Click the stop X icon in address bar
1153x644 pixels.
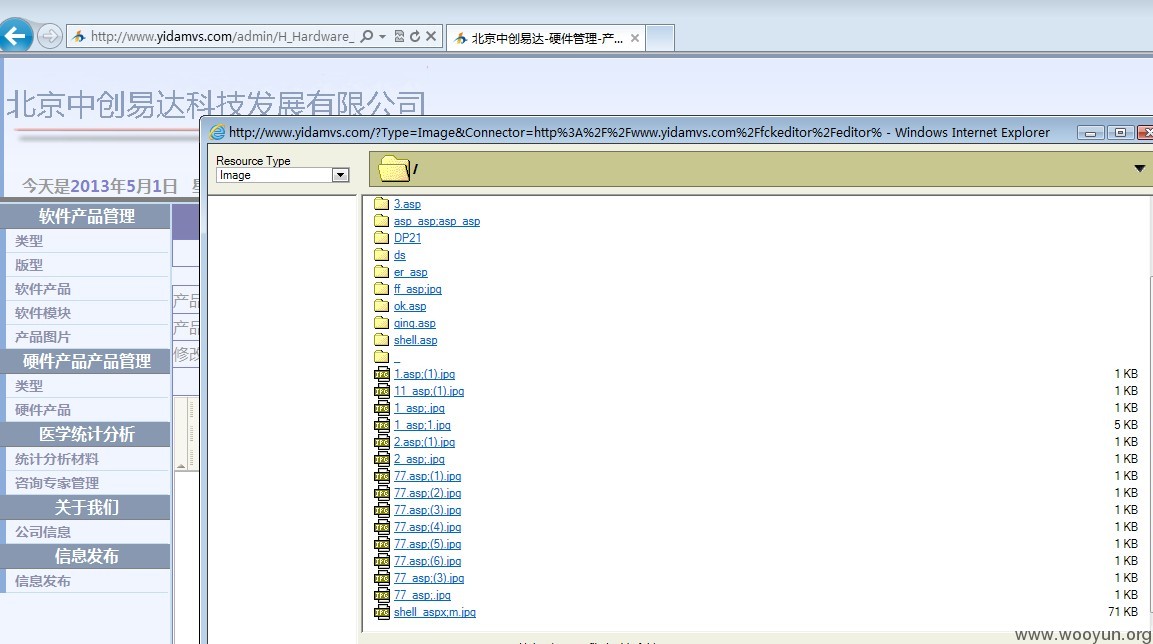coord(431,36)
